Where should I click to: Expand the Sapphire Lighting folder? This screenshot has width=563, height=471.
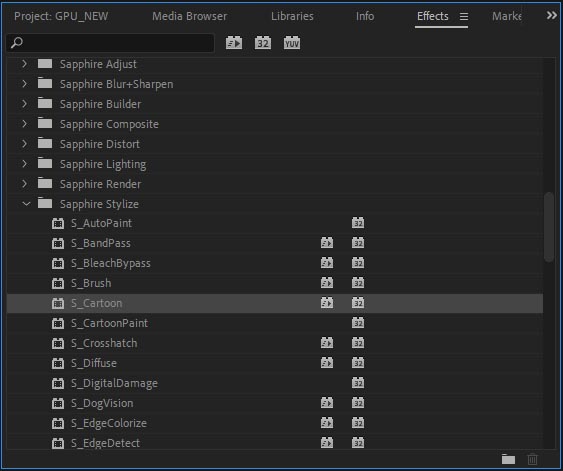click(x=24, y=164)
